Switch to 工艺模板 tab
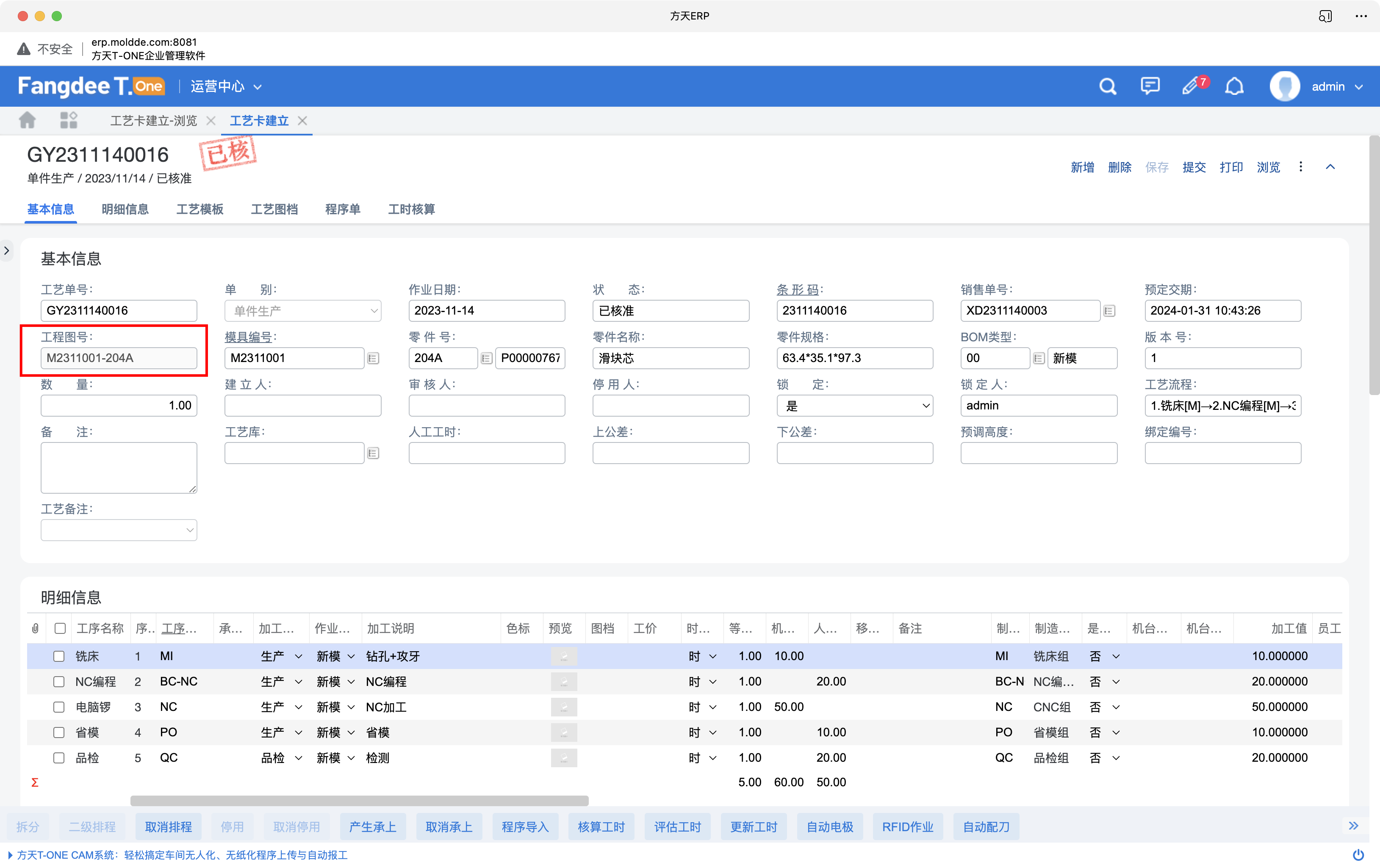 [200, 209]
